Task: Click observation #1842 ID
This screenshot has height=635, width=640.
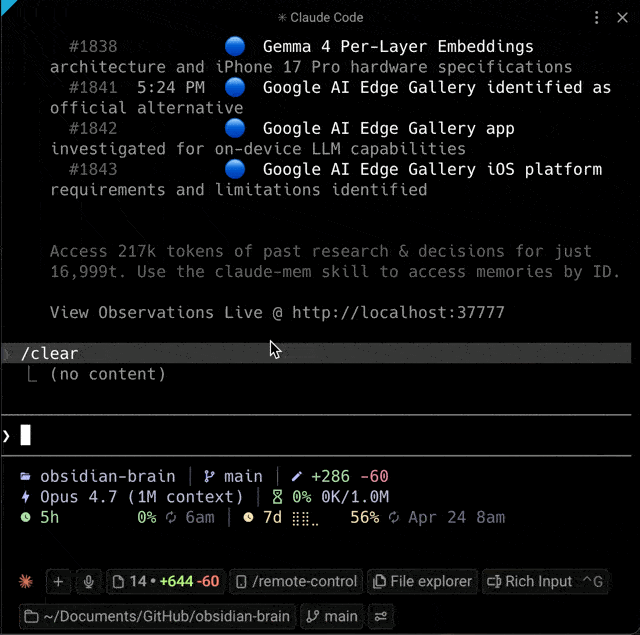Action: point(93,129)
